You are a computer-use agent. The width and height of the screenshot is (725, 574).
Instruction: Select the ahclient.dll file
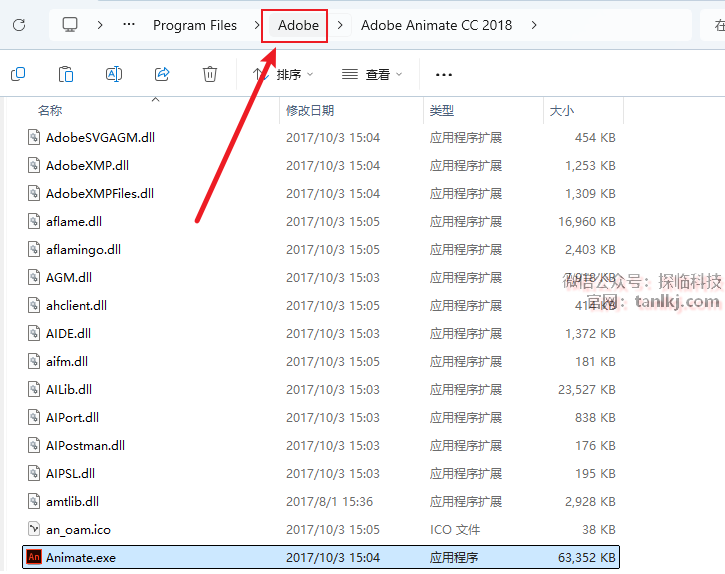(x=76, y=305)
